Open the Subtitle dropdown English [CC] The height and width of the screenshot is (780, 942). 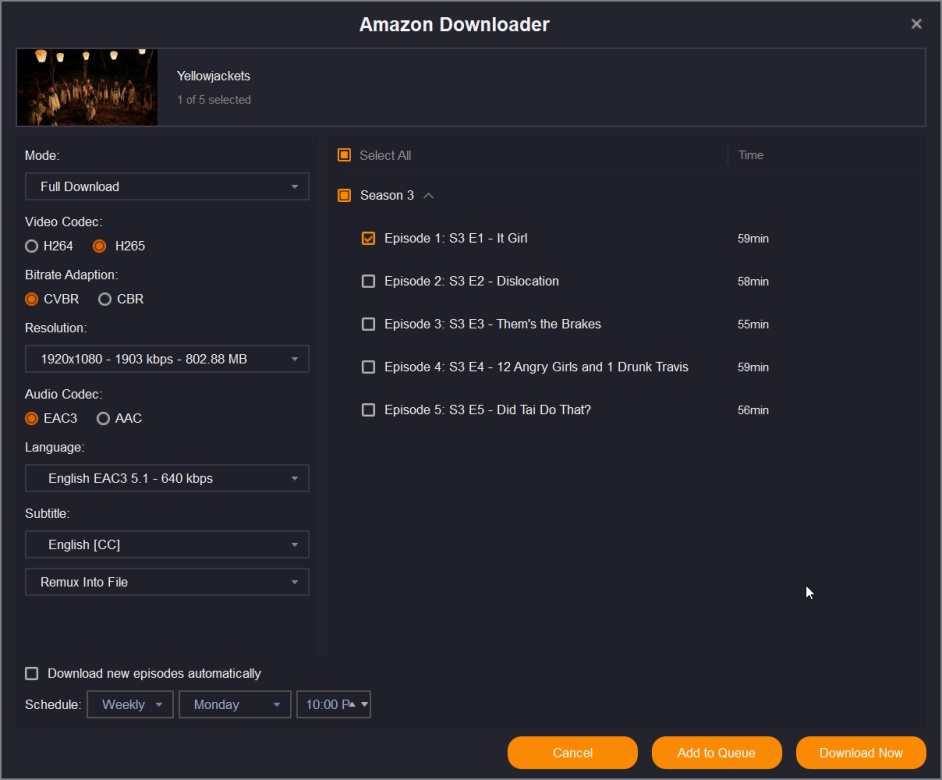click(x=166, y=545)
